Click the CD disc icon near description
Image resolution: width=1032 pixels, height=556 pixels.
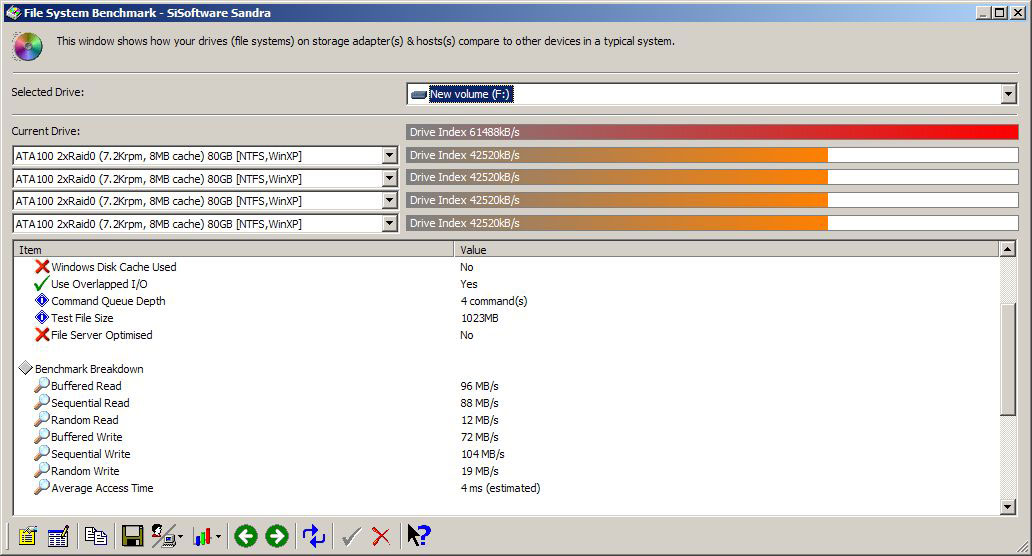pyautogui.click(x=28, y=47)
